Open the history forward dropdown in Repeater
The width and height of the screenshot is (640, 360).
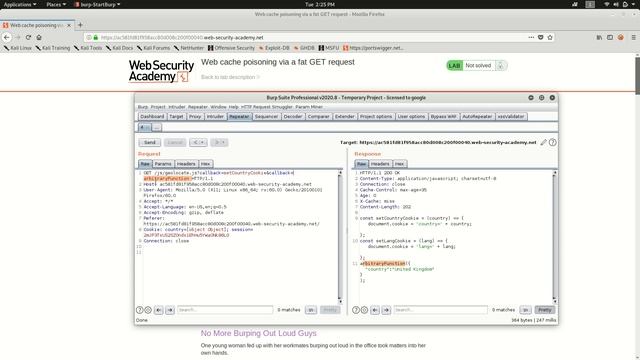tap(219, 142)
